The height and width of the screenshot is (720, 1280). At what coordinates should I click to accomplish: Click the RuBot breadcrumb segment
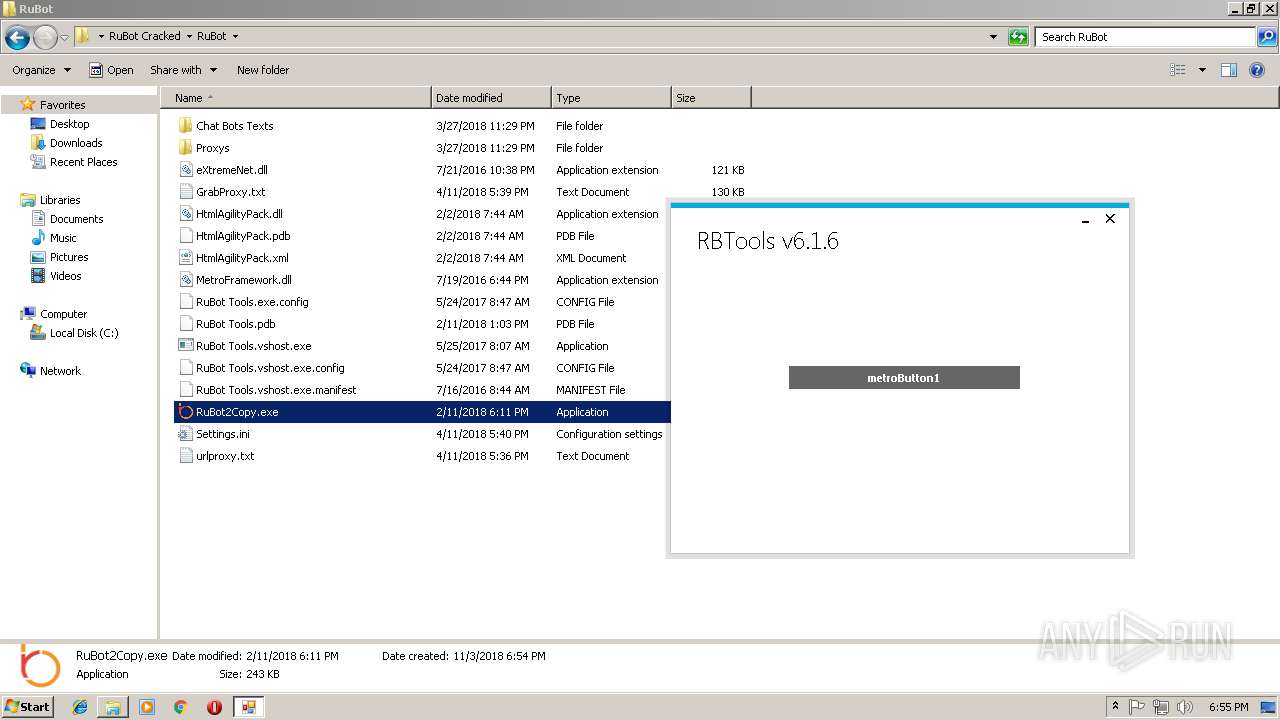(x=212, y=36)
